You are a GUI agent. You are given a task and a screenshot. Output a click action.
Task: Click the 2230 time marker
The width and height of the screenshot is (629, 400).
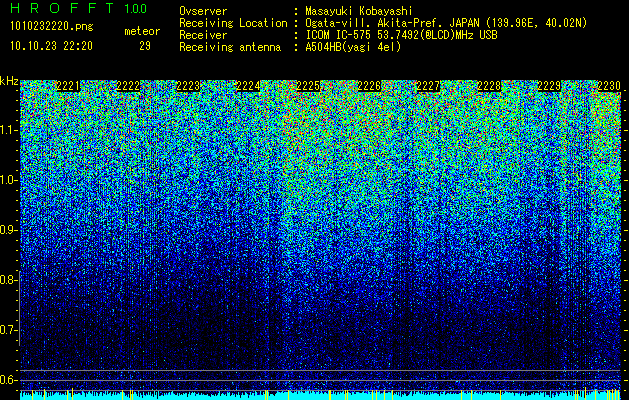click(x=609, y=86)
